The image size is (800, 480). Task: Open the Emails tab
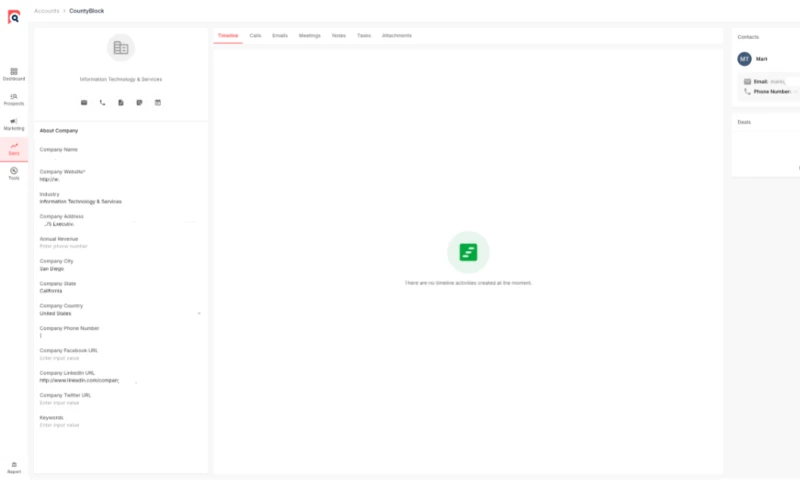(x=280, y=36)
